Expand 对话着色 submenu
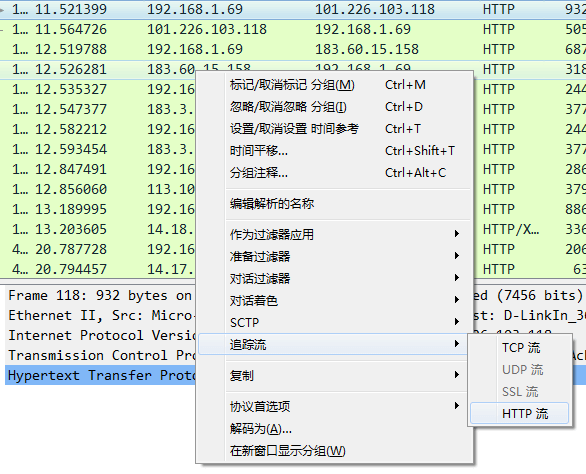The image size is (586, 474). [335, 301]
